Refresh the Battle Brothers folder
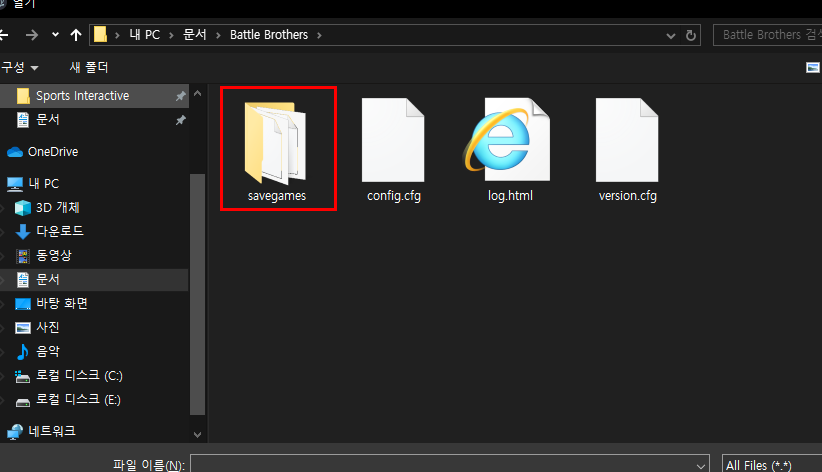Viewport: 822px width, 472px height. tap(691, 35)
